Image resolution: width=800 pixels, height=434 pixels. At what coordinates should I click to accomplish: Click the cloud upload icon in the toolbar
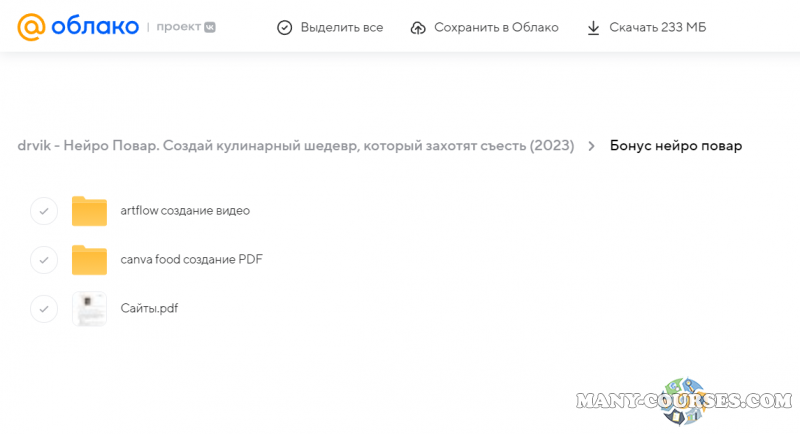pos(418,28)
